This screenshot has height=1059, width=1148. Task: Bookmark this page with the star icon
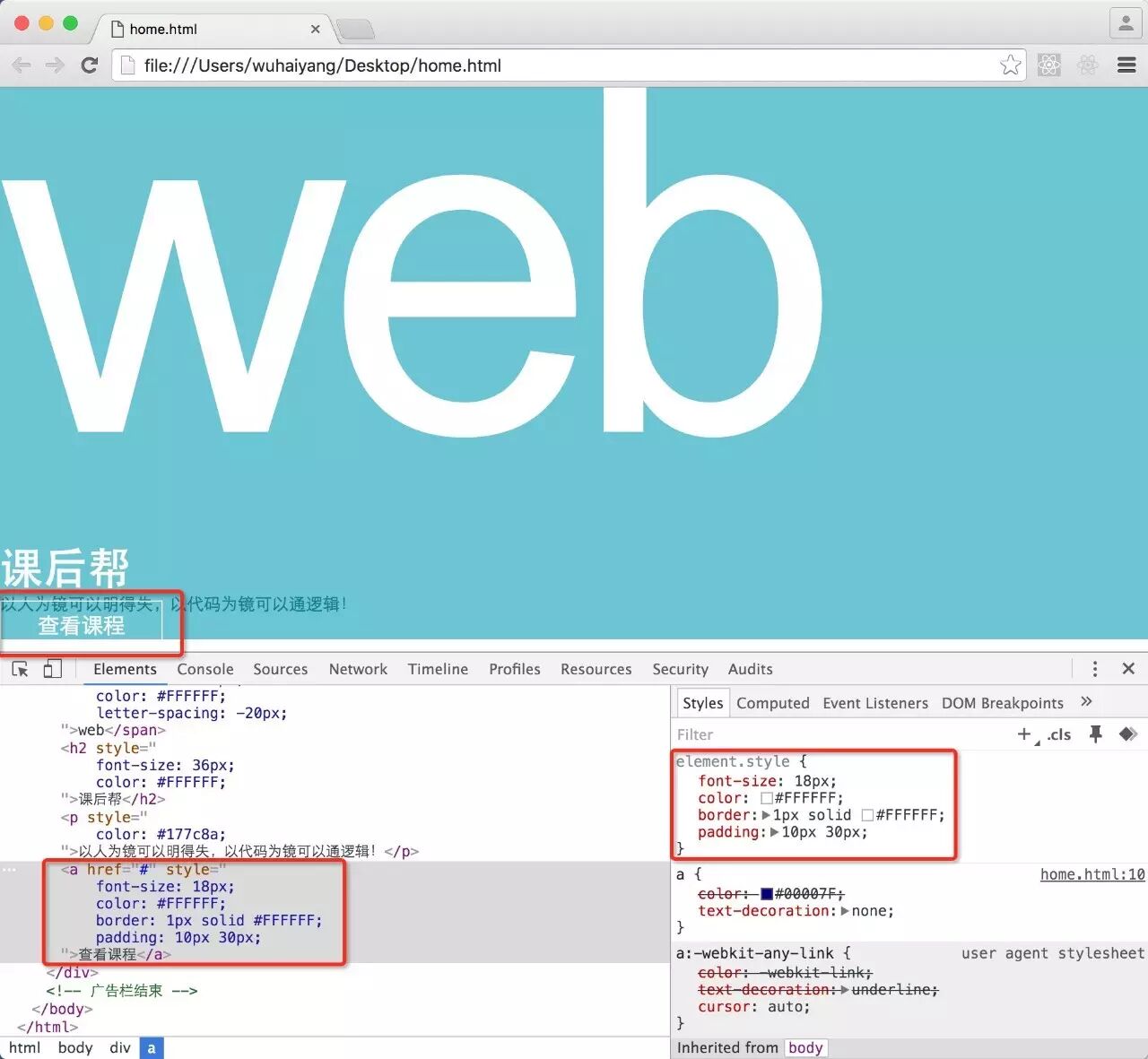click(1011, 65)
